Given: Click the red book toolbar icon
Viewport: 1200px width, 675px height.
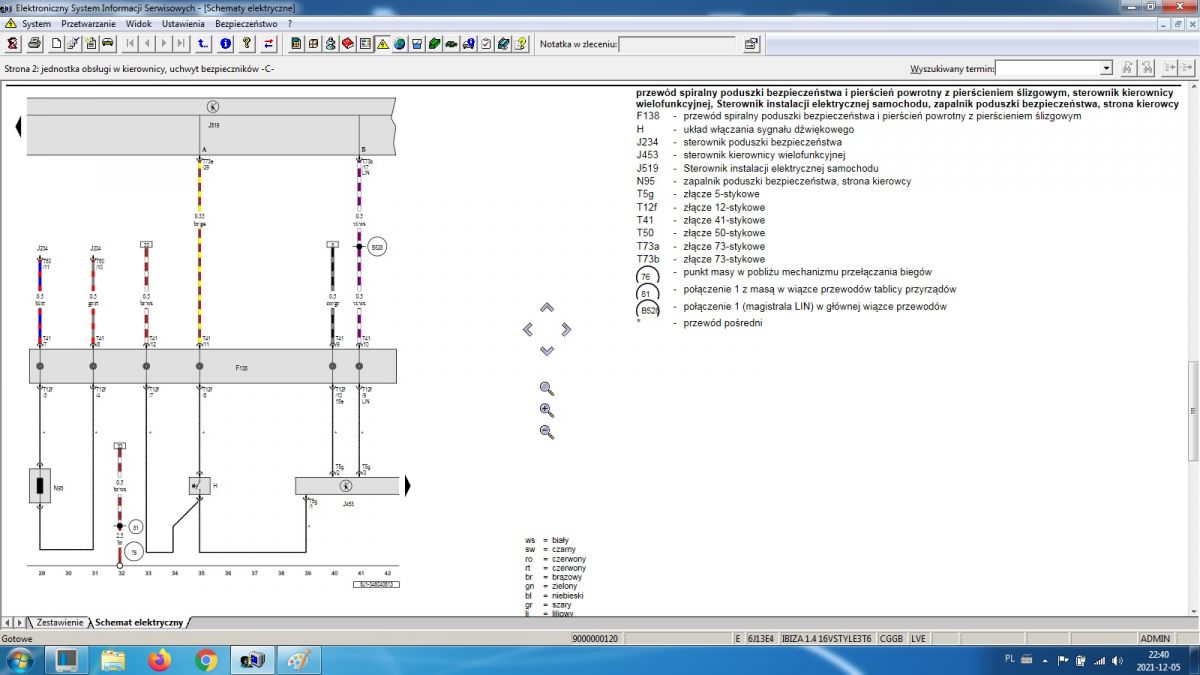Looking at the screenshot, I should click(348, 44).
